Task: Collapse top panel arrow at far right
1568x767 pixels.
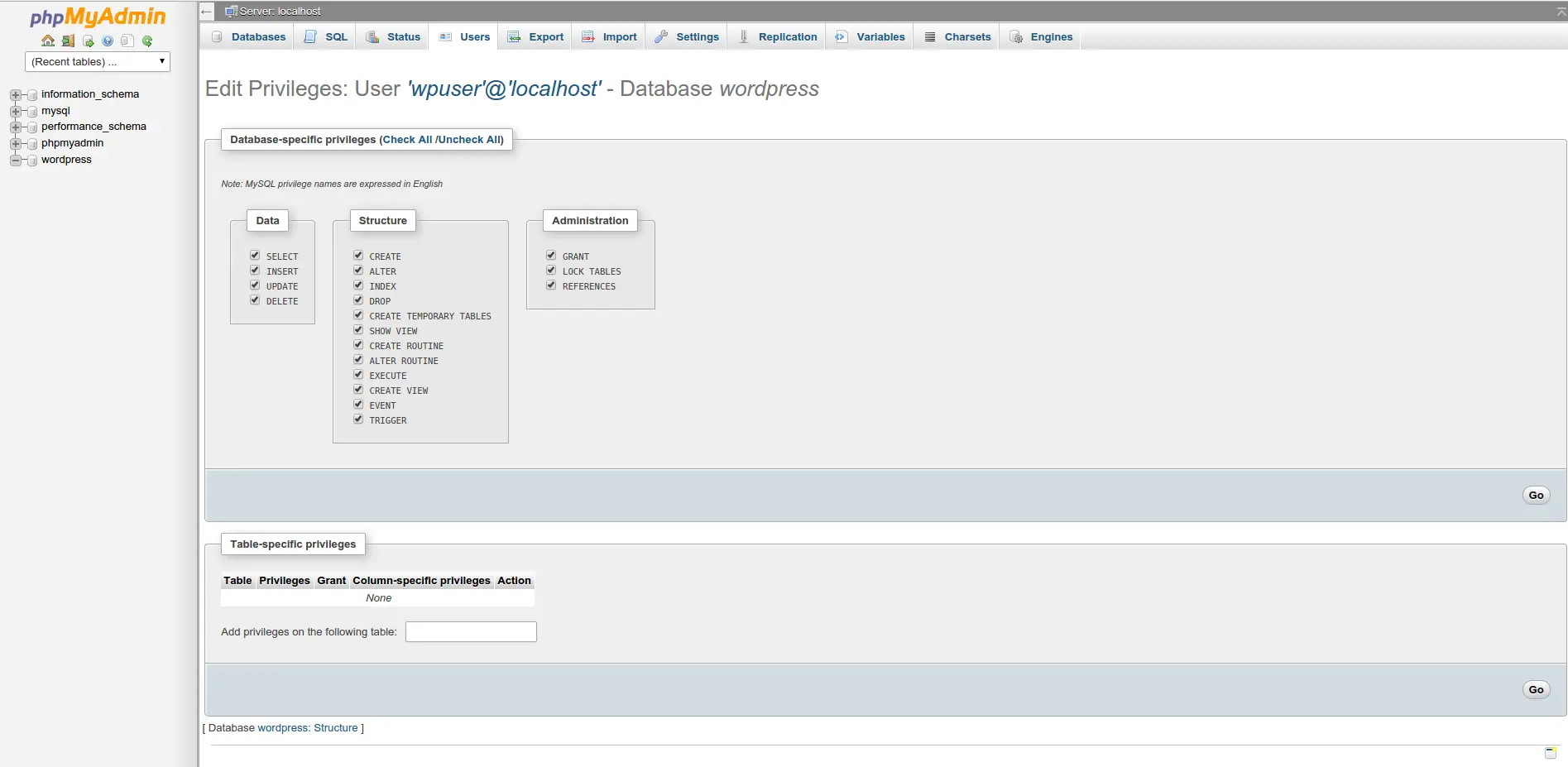Action: coord(1561,12)
